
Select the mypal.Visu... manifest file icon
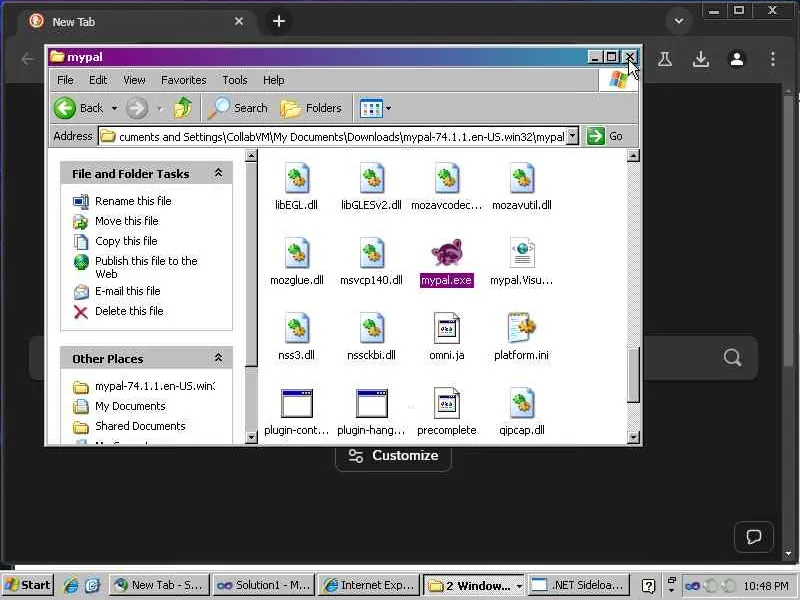pos(521,253)
